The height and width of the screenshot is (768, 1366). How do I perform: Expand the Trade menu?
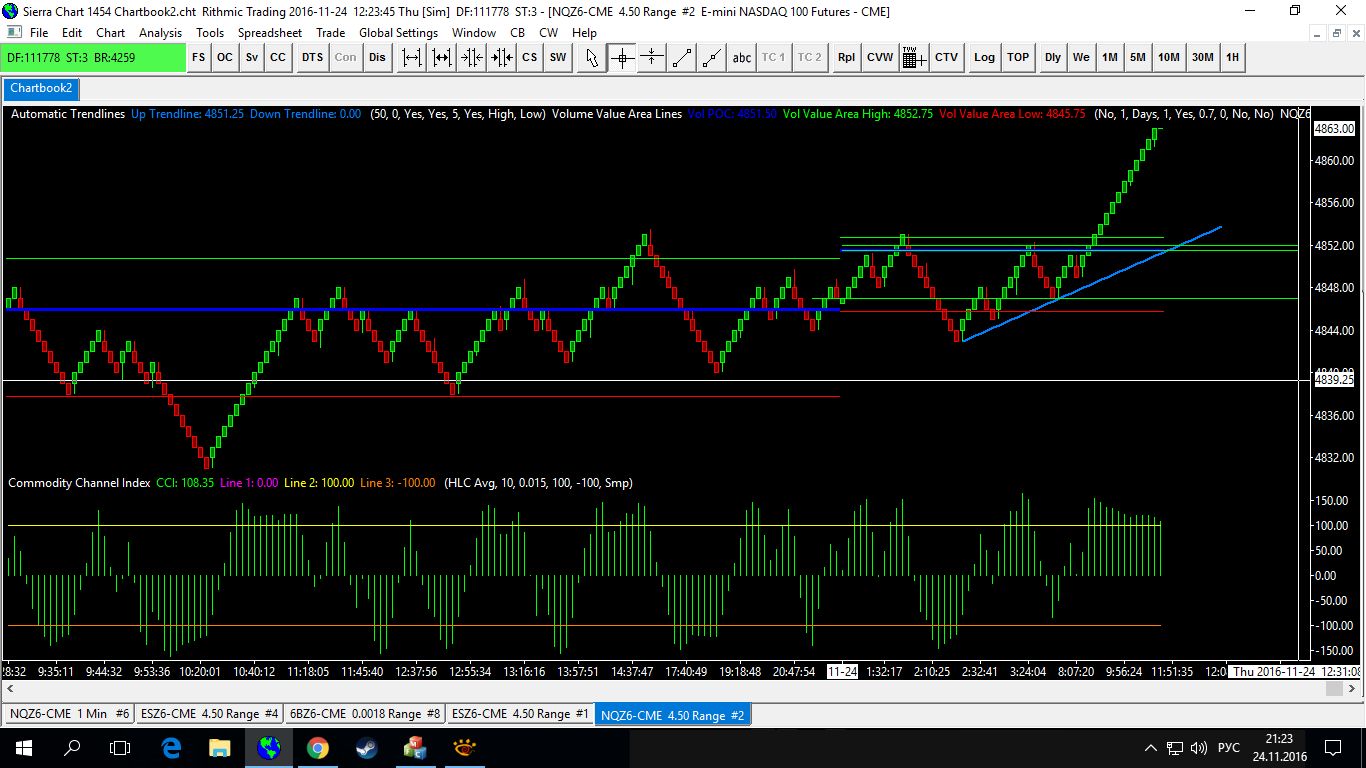pos(330,33)
